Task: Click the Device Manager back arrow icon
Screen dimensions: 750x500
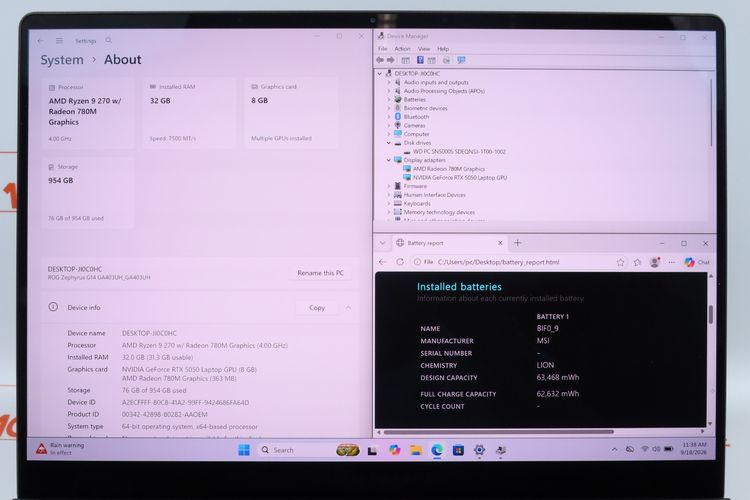Action: tap(380, 60)
